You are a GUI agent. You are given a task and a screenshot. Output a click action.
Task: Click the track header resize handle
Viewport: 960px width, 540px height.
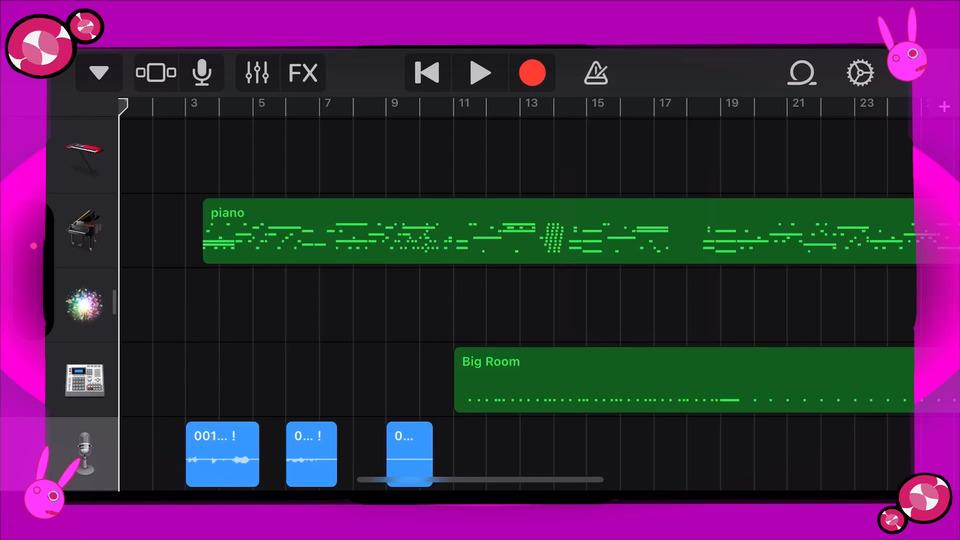(114, 303)
